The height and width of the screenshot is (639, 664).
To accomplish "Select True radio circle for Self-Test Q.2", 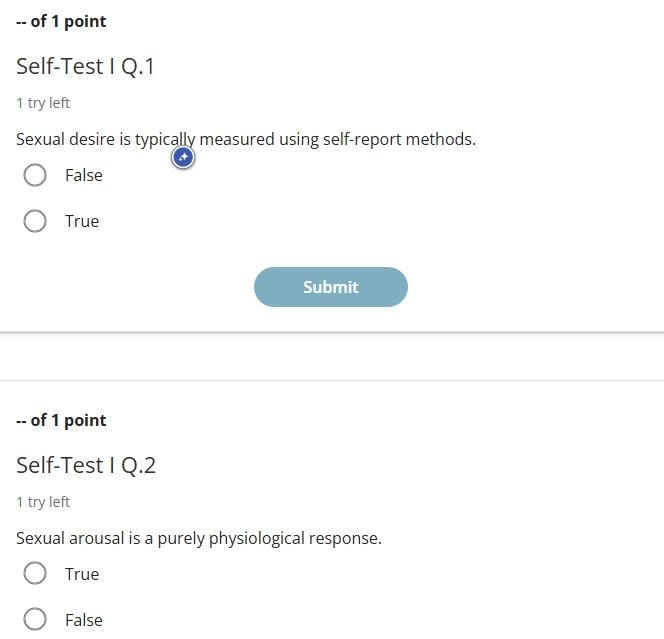I will click(35, 573).
